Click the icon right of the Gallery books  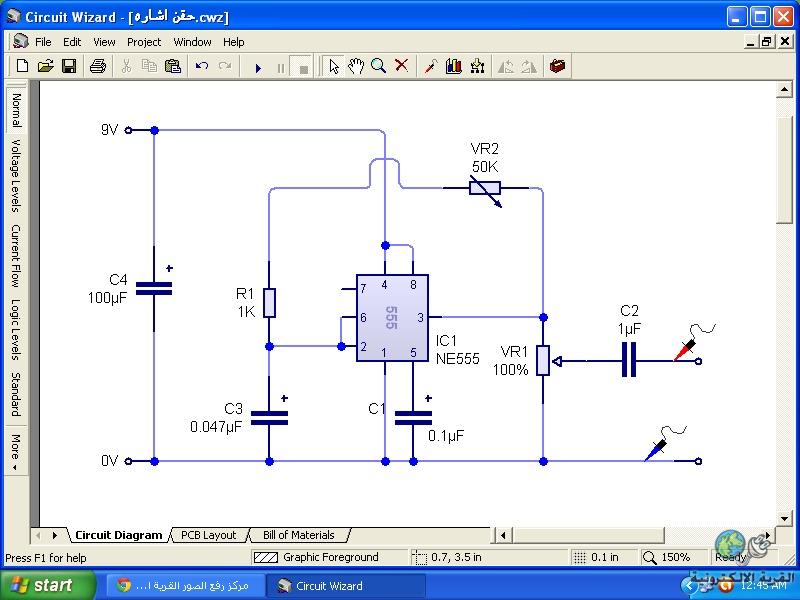(478, 66)
